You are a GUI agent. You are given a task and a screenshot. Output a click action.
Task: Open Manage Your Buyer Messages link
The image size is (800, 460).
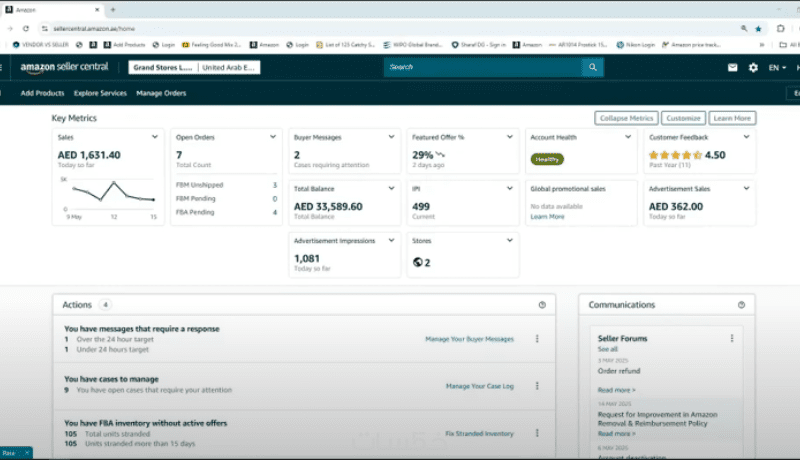pos(469,339)
